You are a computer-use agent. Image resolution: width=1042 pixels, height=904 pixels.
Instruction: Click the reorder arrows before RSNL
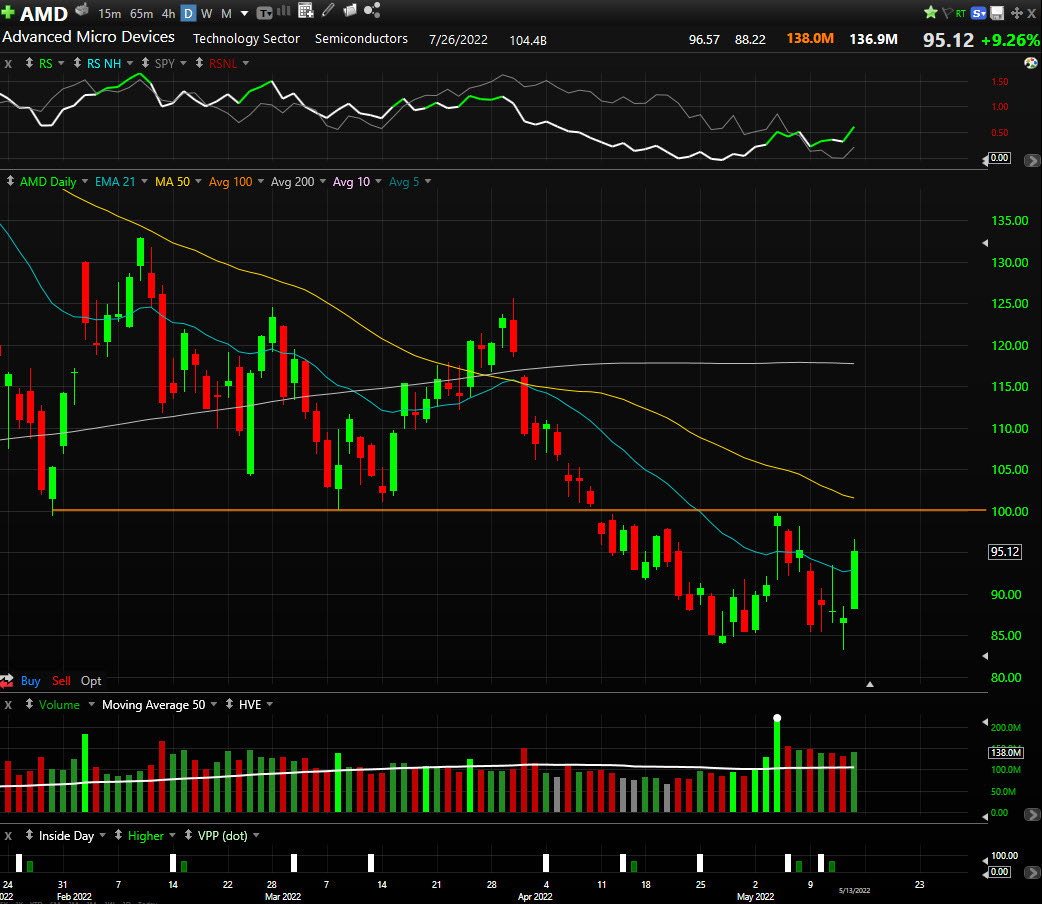tap(199, 63)
